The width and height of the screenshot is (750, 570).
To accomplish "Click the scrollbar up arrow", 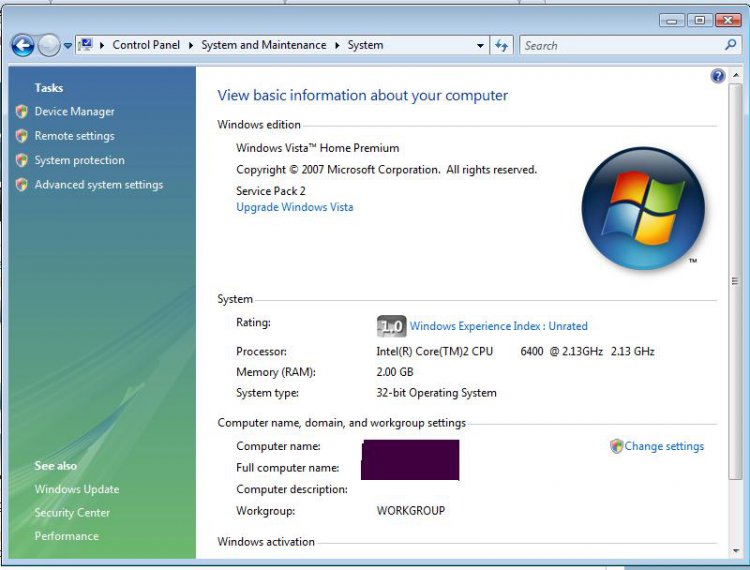I will click(736, 76).
